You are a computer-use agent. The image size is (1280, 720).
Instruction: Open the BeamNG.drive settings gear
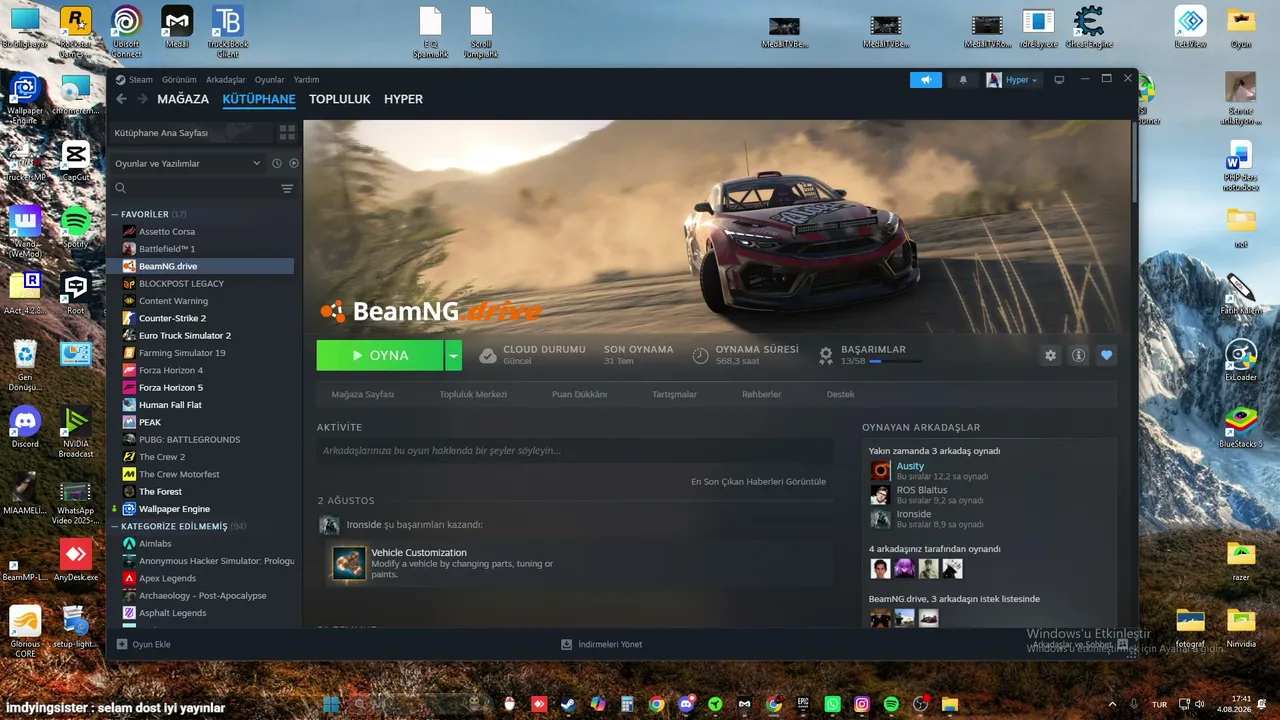1050,355
